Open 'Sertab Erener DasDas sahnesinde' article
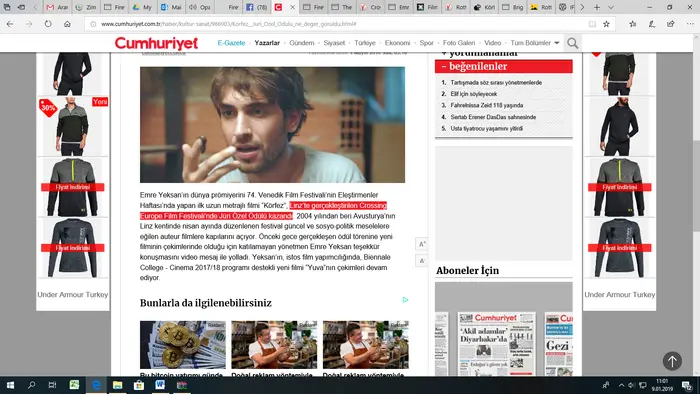This screenshot has height=394, width=700. pyautogui.click(x=493, y=117)
